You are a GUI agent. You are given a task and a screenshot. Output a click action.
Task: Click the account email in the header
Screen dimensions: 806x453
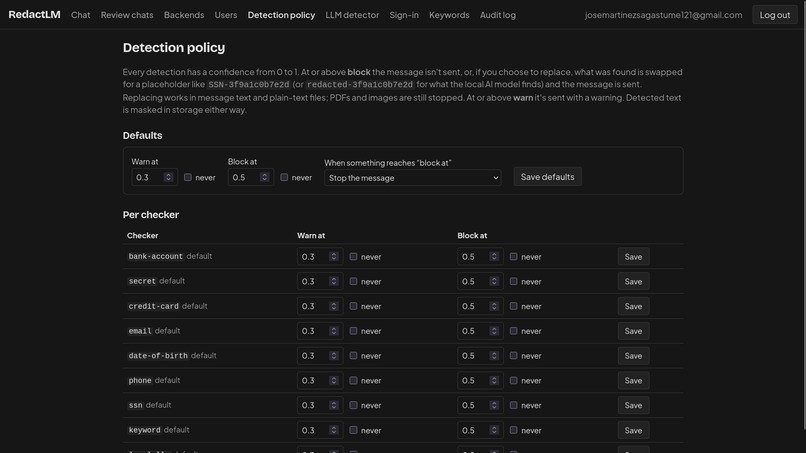[x=663, y=15]
